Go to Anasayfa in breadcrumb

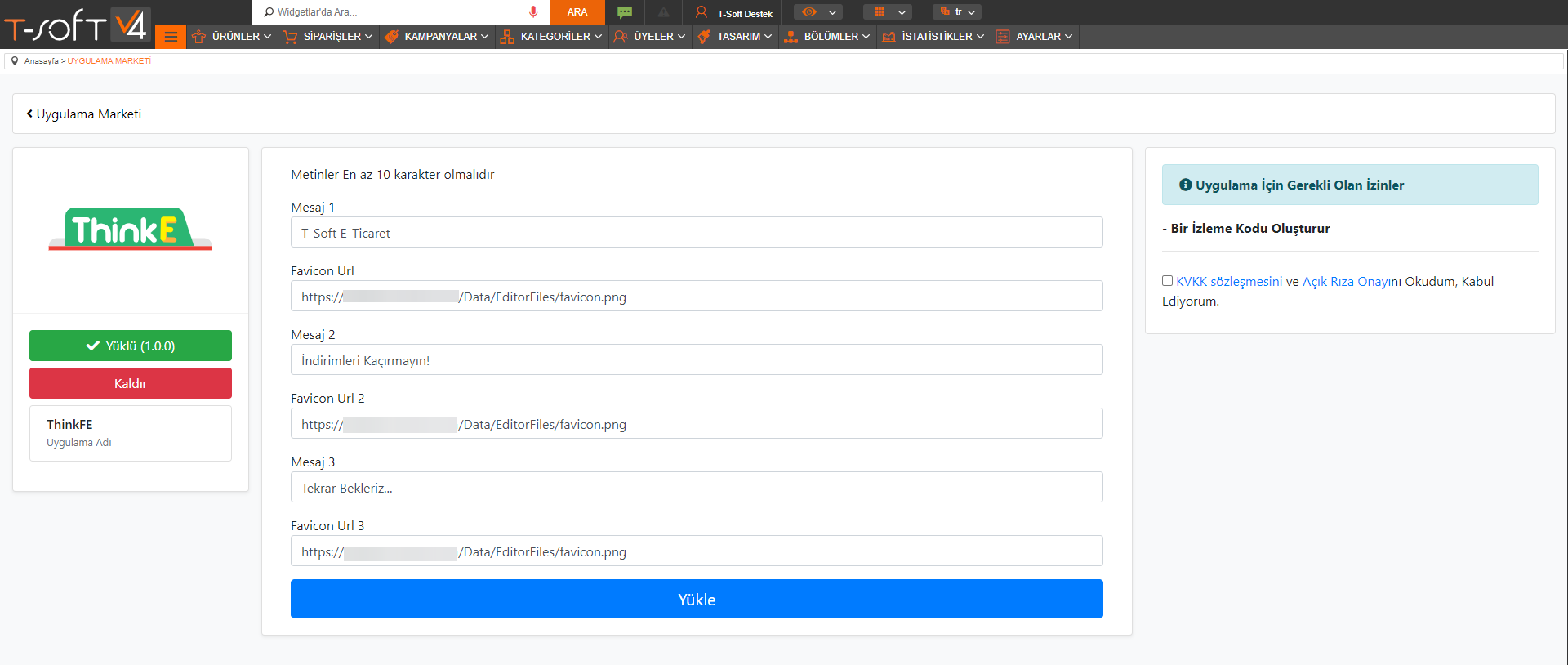[x=41, y=61]
